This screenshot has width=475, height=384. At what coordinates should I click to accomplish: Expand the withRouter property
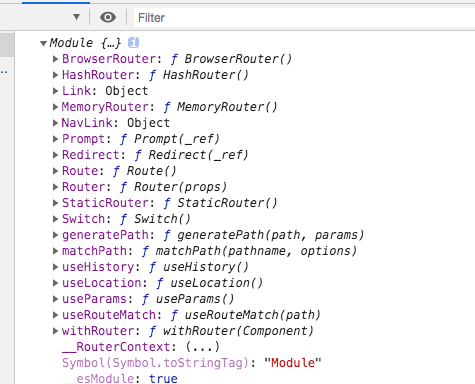(x=55, y=331)
